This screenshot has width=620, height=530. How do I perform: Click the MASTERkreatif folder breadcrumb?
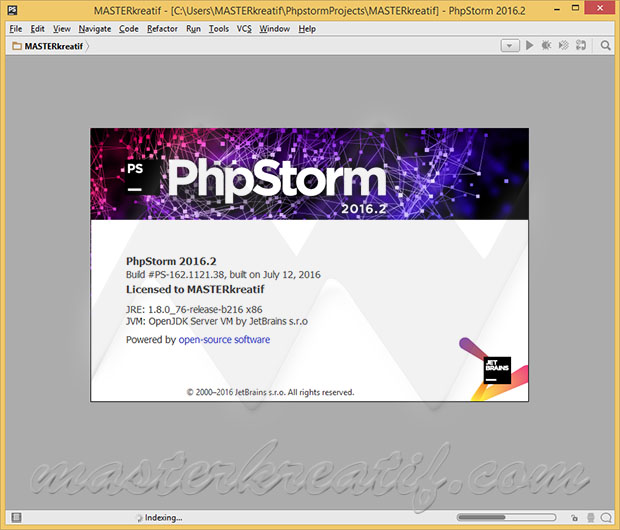(48, 46)
